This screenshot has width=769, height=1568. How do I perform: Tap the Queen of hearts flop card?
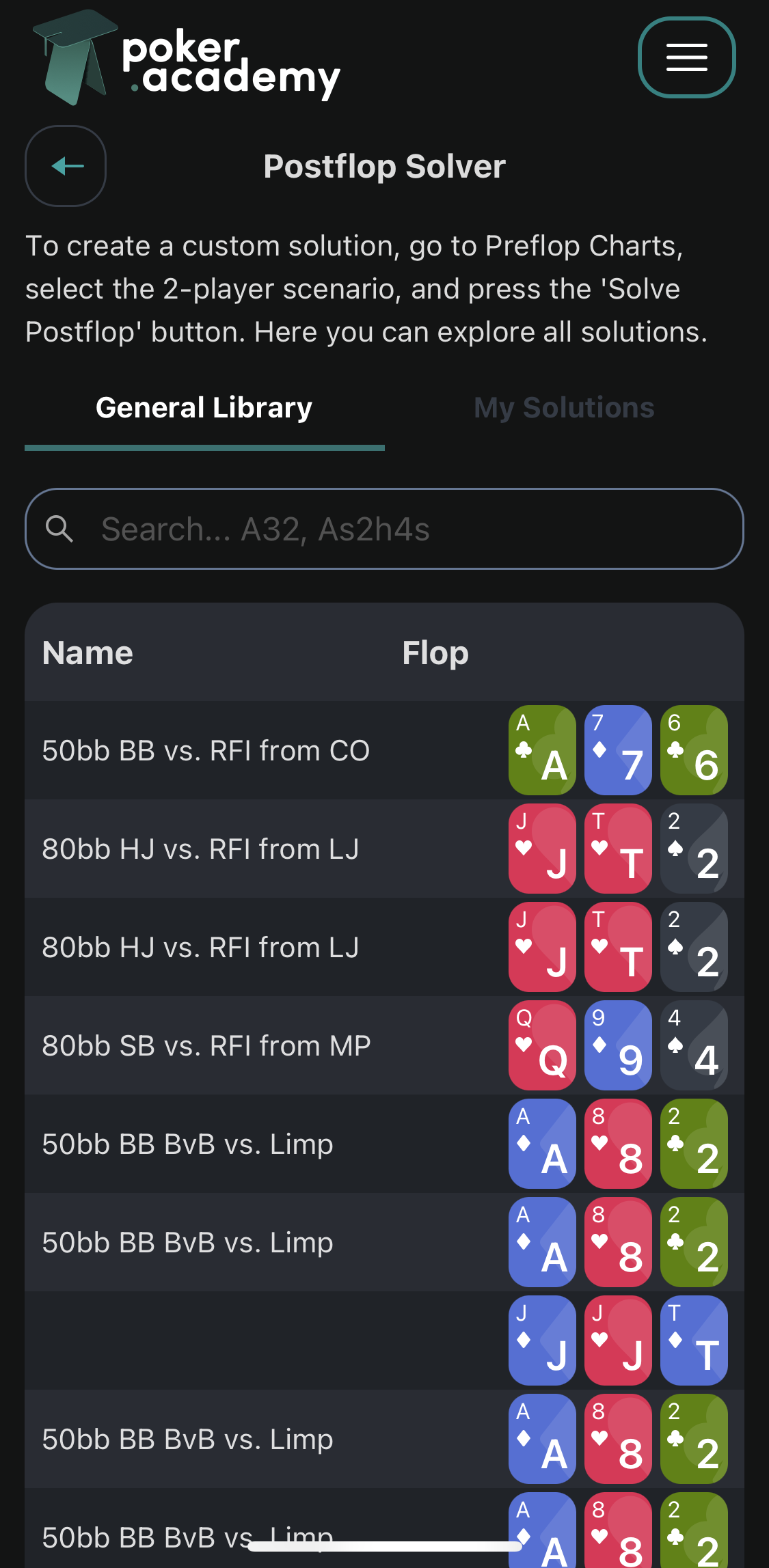pyautogui.click(x=542, y=1045)
